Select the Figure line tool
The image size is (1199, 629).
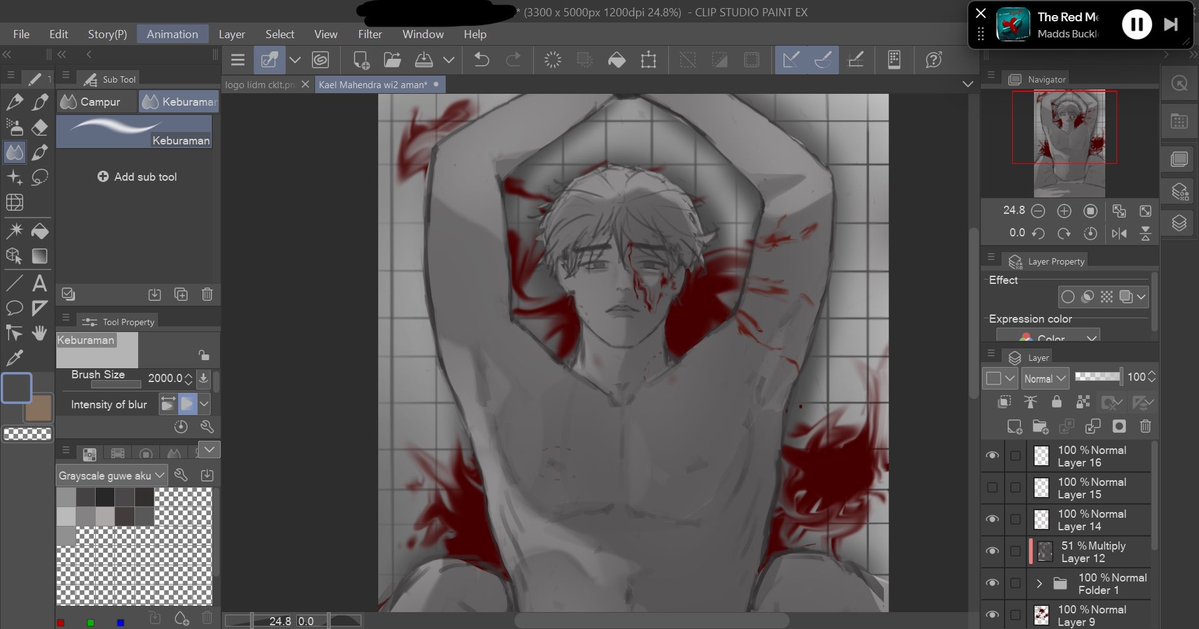coord(15,283)
